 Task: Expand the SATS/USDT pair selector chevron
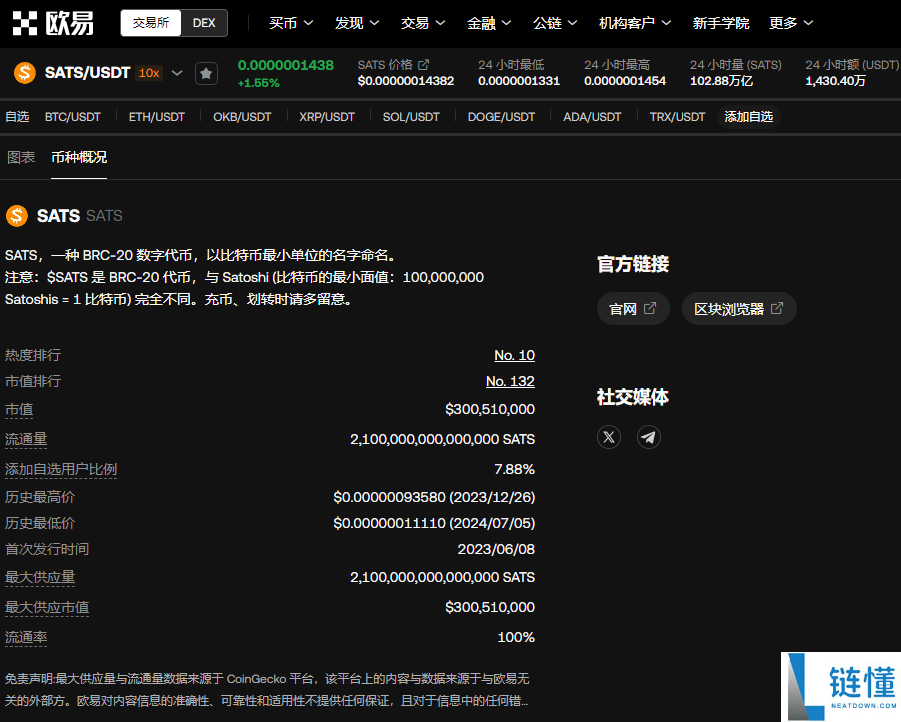[x=177, y=73]
